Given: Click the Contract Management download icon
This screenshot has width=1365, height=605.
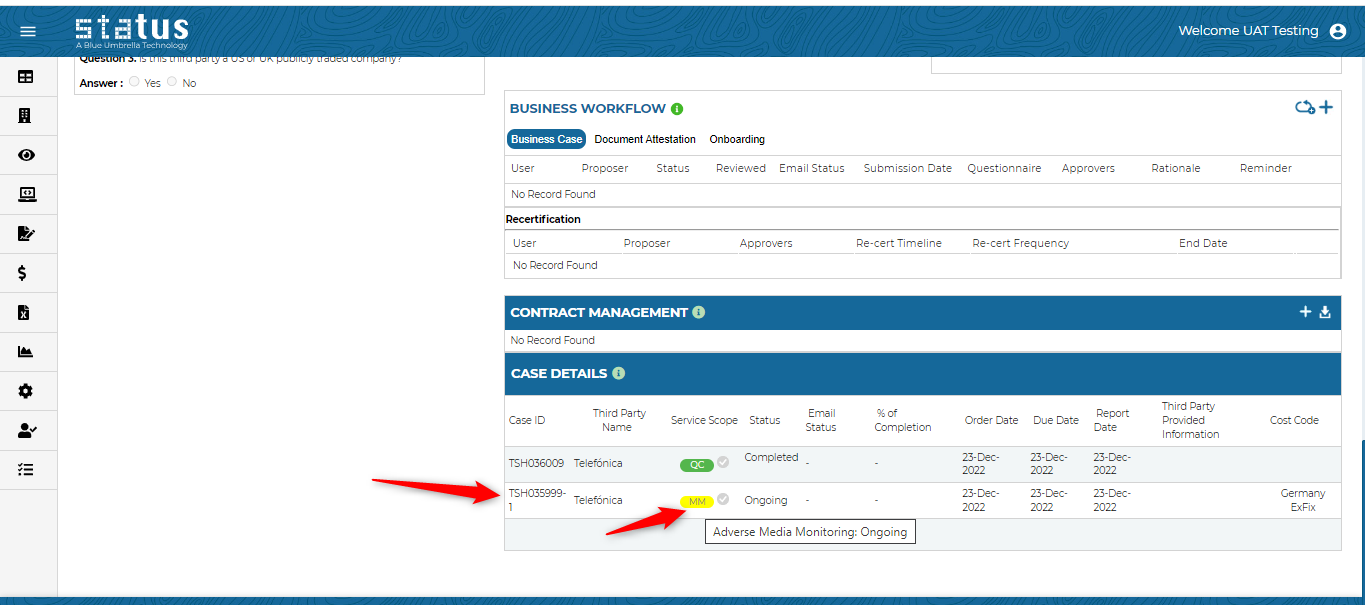Looking at the screenshot, I should (x=1325, y=312).
